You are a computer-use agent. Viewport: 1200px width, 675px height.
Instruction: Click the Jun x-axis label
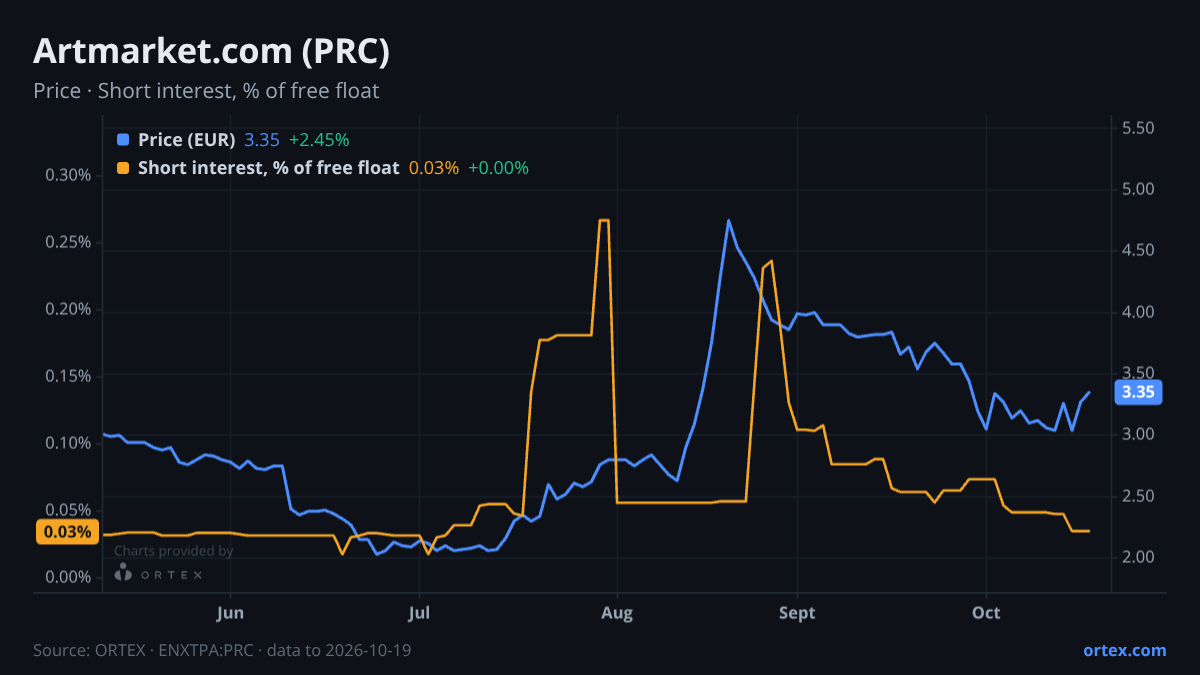(x=230, y=613)
